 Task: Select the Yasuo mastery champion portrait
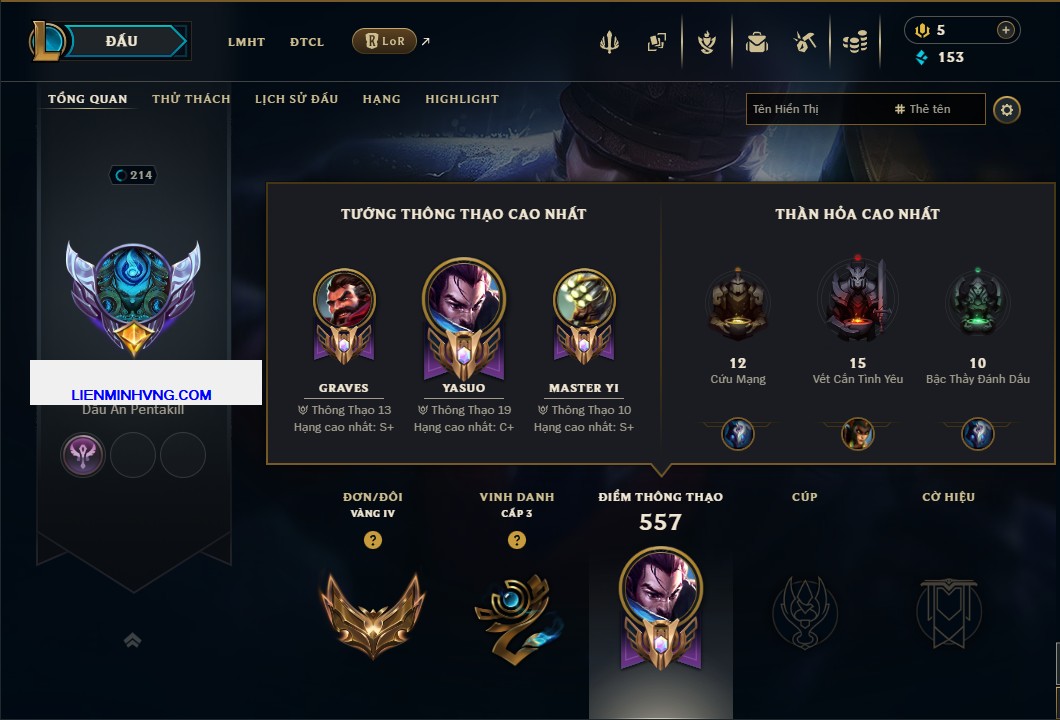click(x=464, y=298)
